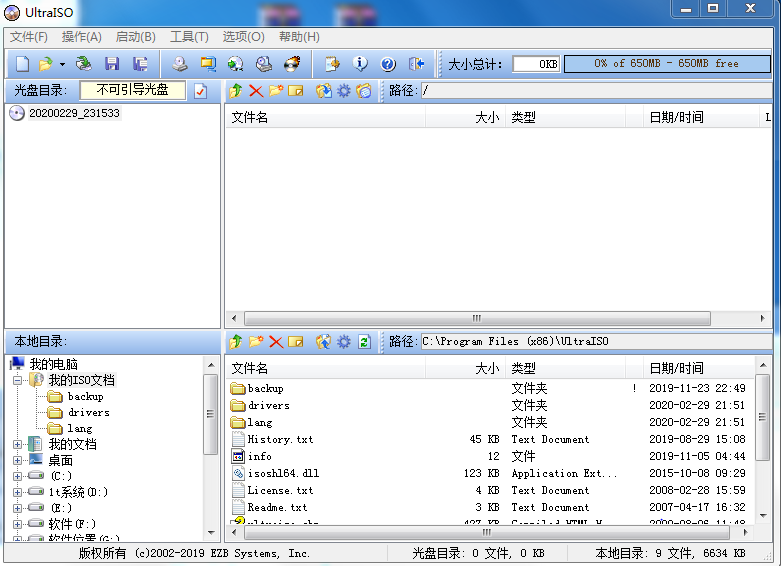Open the 选项(O) menu
The height and width of the screenshot is (566, 781).
pyautogui.click(x=243, y=37)
